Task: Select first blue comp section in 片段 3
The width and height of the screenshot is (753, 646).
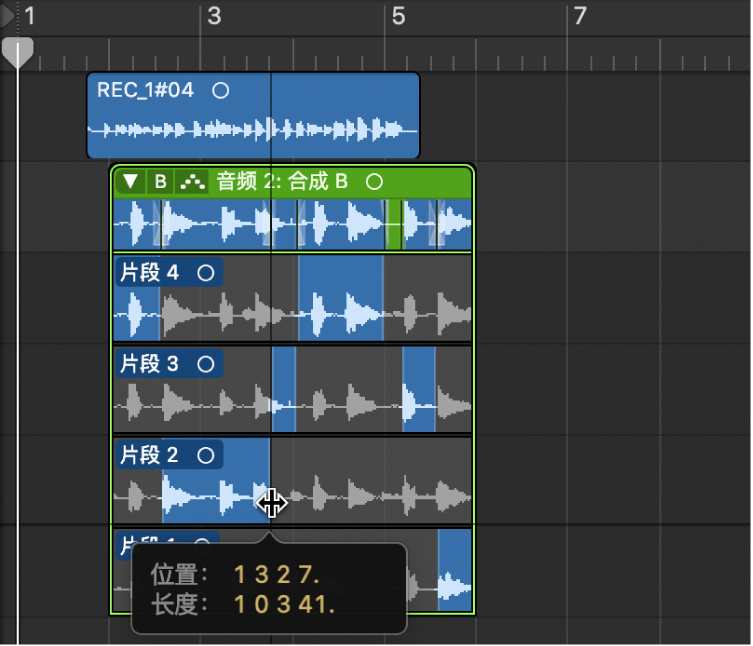Action: tap(284, 389)
